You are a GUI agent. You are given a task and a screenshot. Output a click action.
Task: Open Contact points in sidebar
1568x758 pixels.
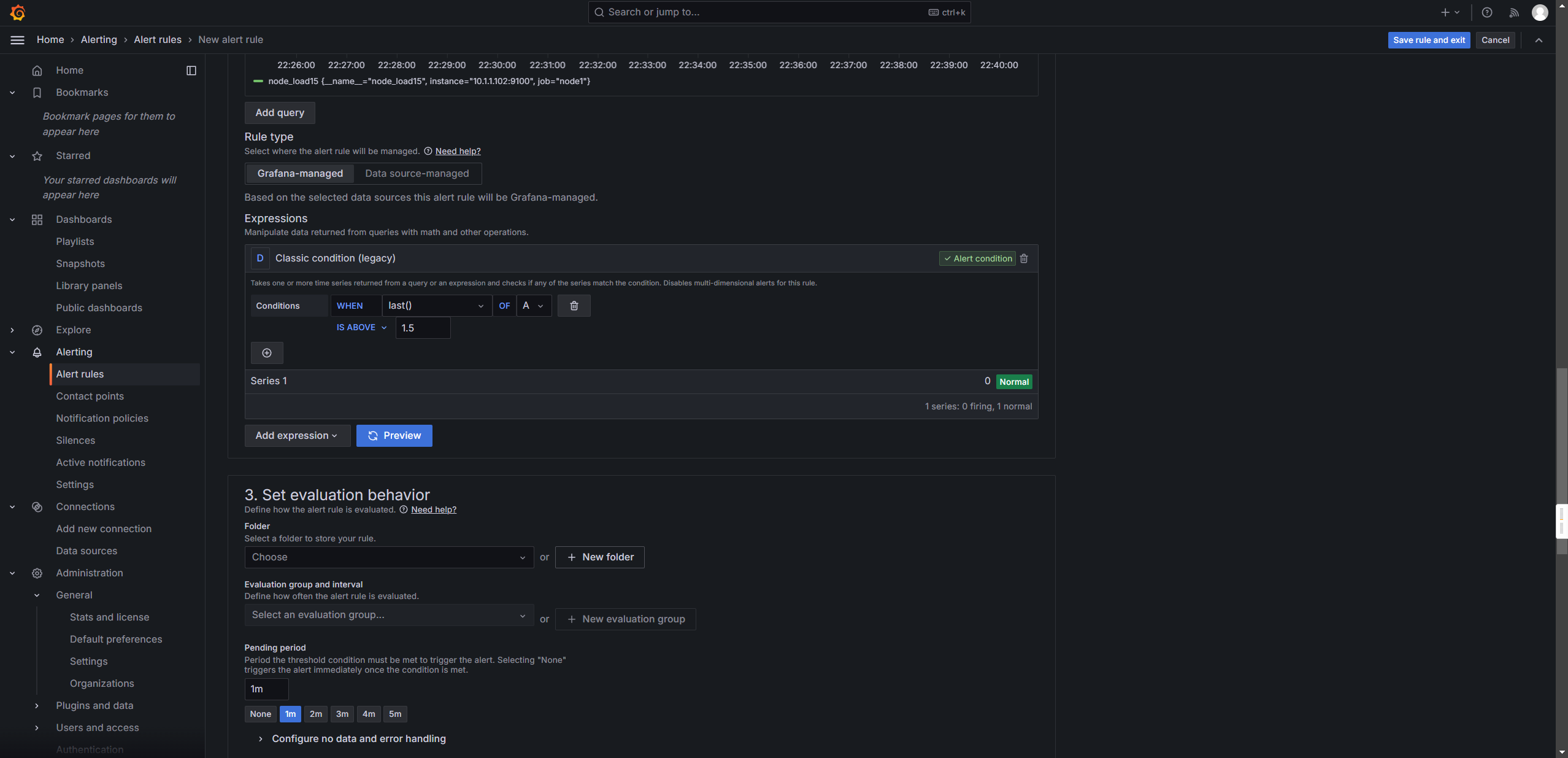click(x=90, y=396)
